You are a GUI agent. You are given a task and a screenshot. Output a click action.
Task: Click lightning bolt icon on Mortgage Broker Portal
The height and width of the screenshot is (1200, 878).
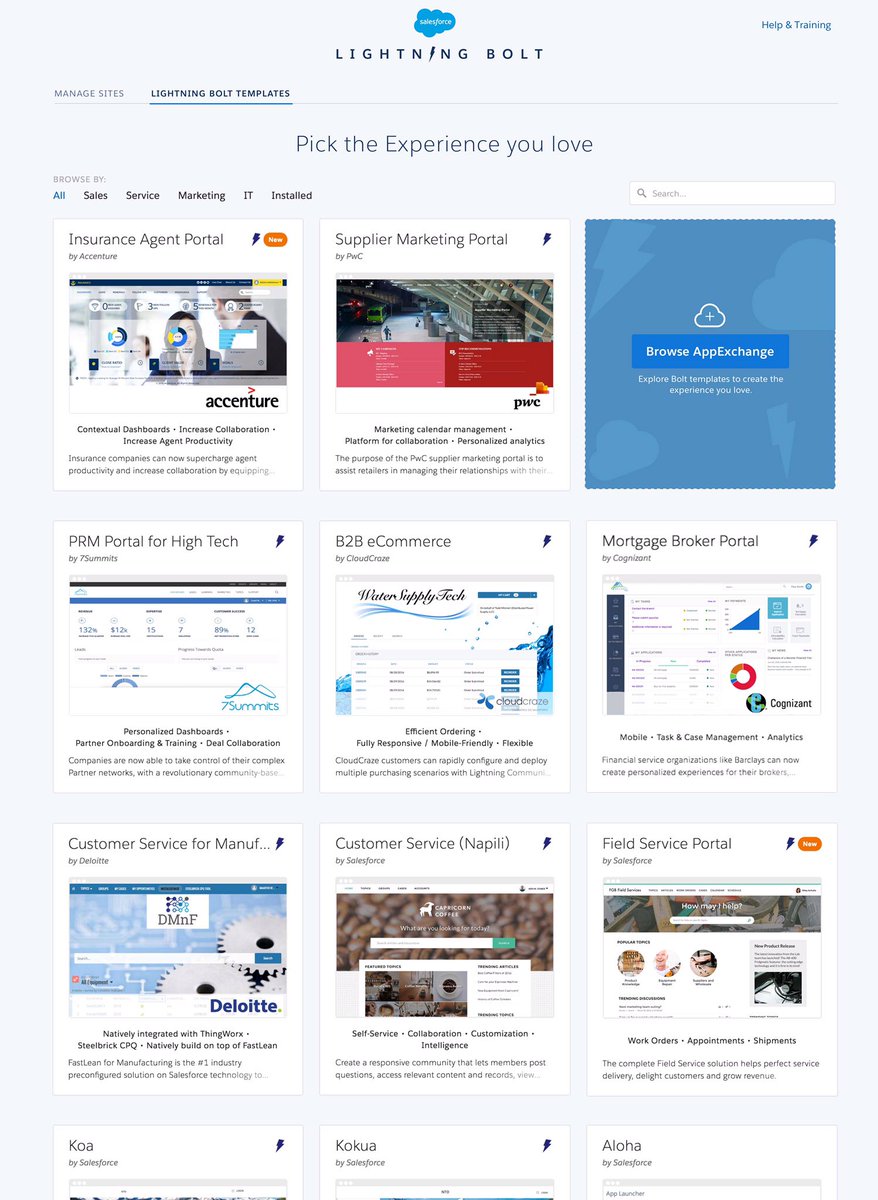[814, 542]
